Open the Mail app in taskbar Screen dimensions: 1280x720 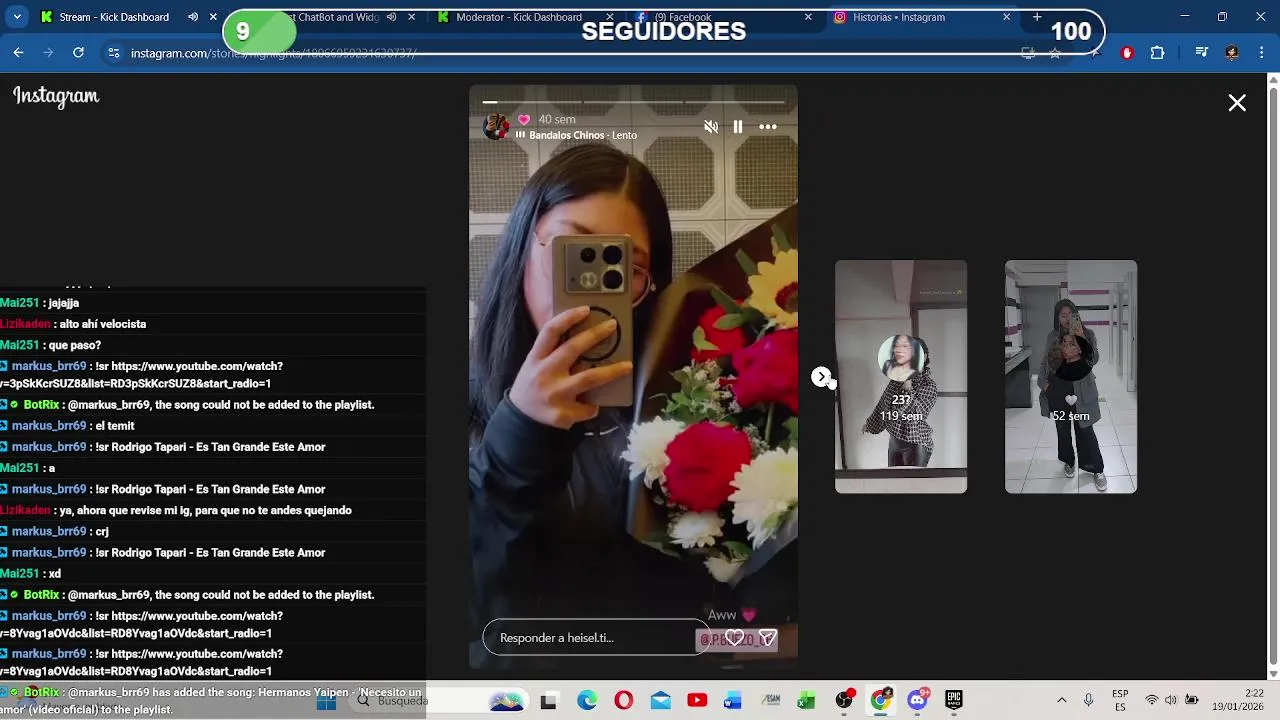tap(661, 701)
